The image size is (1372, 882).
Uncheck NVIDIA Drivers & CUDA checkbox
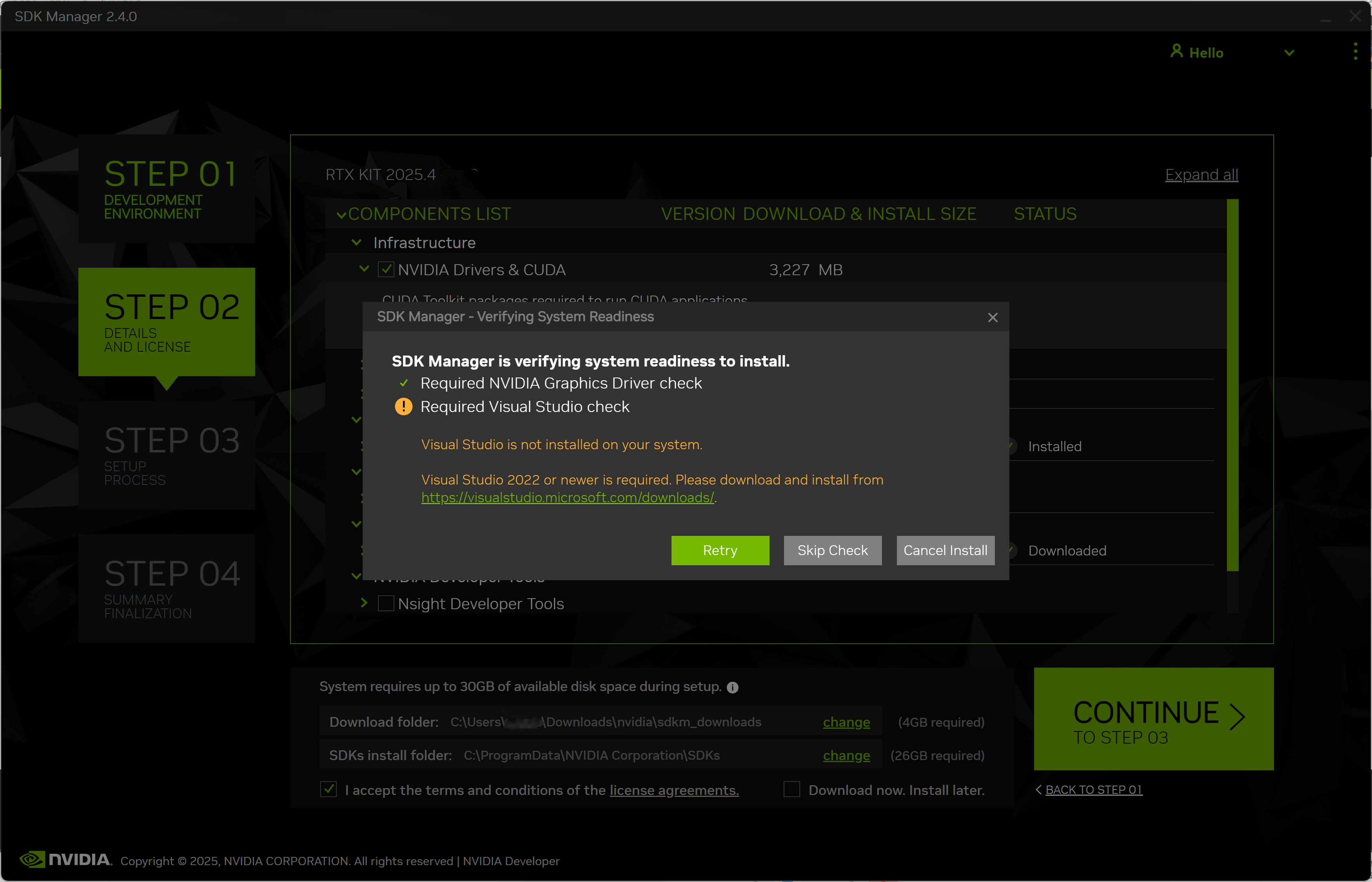tap(386, 270)
